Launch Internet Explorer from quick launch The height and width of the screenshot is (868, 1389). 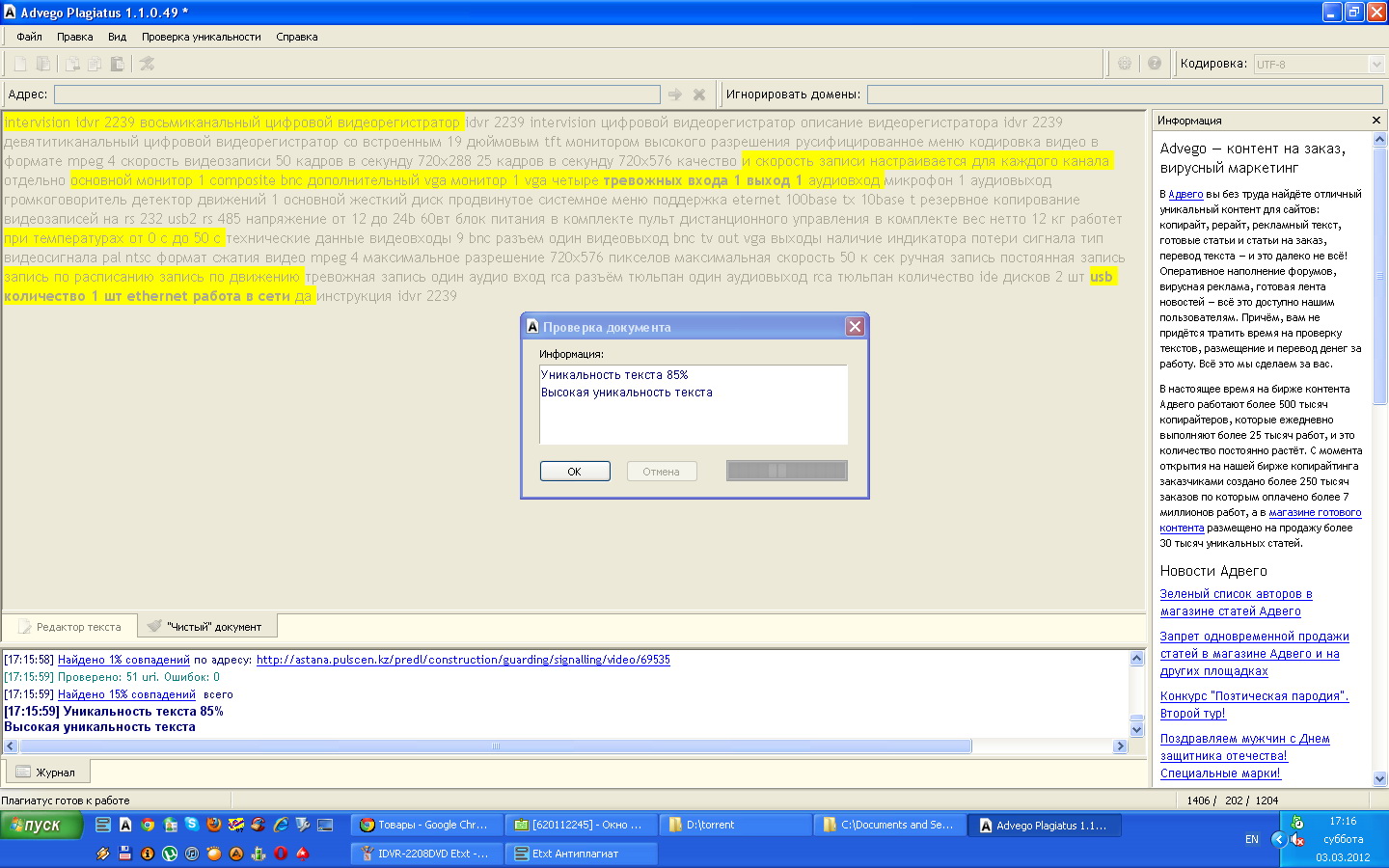coord(281,825)
